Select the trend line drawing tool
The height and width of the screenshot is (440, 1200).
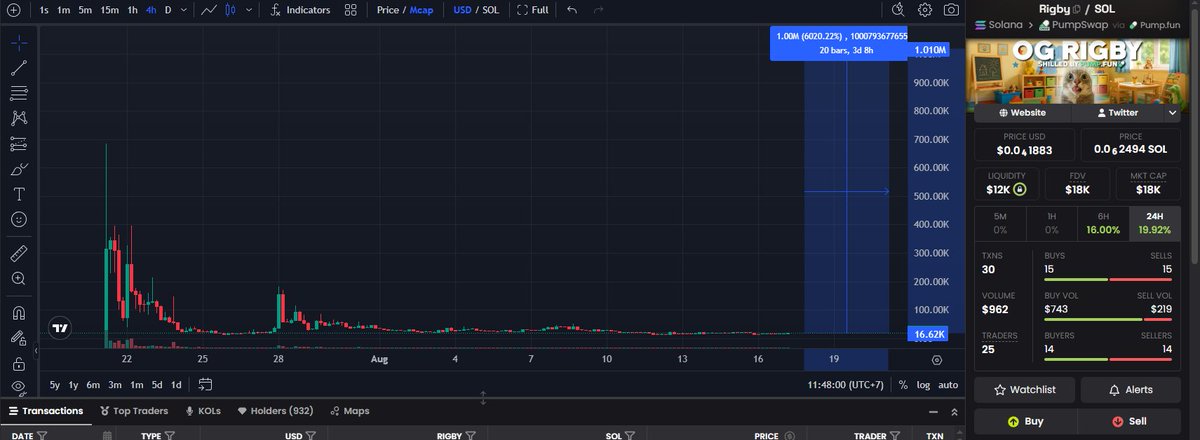coord(19,69)
